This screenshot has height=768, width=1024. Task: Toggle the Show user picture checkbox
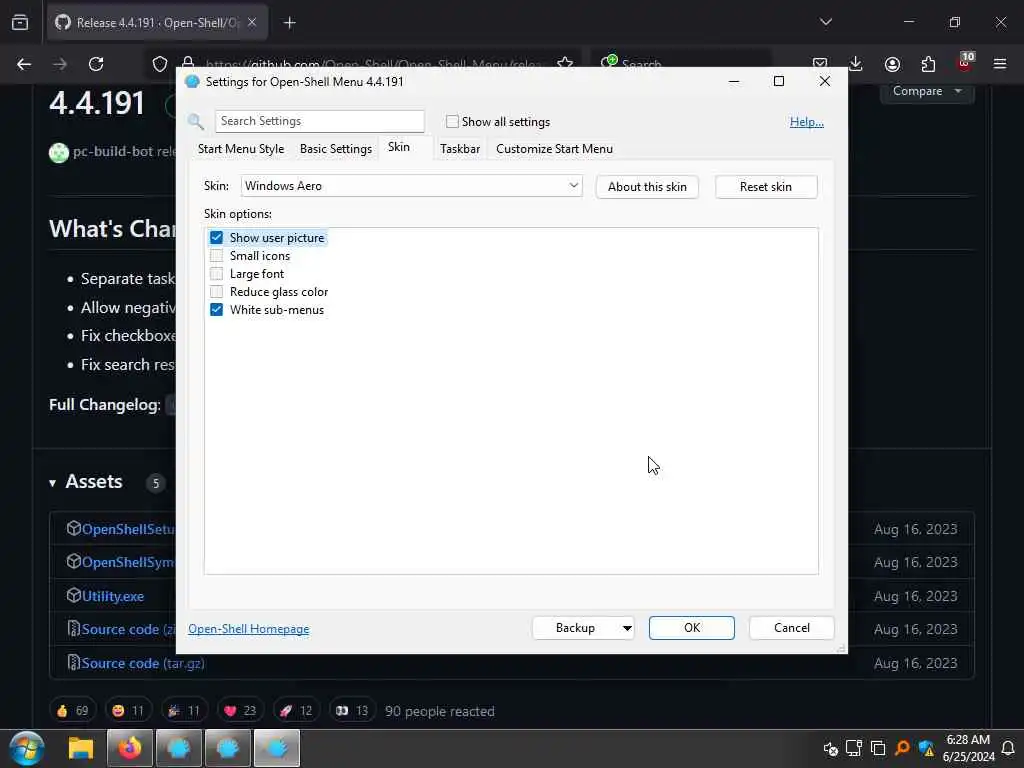(216, 238)
